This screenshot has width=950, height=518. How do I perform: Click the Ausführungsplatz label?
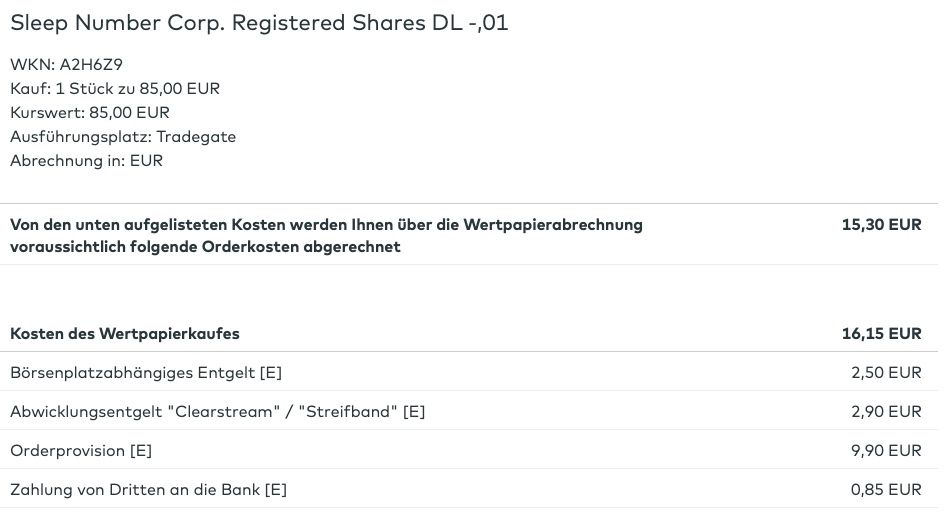80,137
